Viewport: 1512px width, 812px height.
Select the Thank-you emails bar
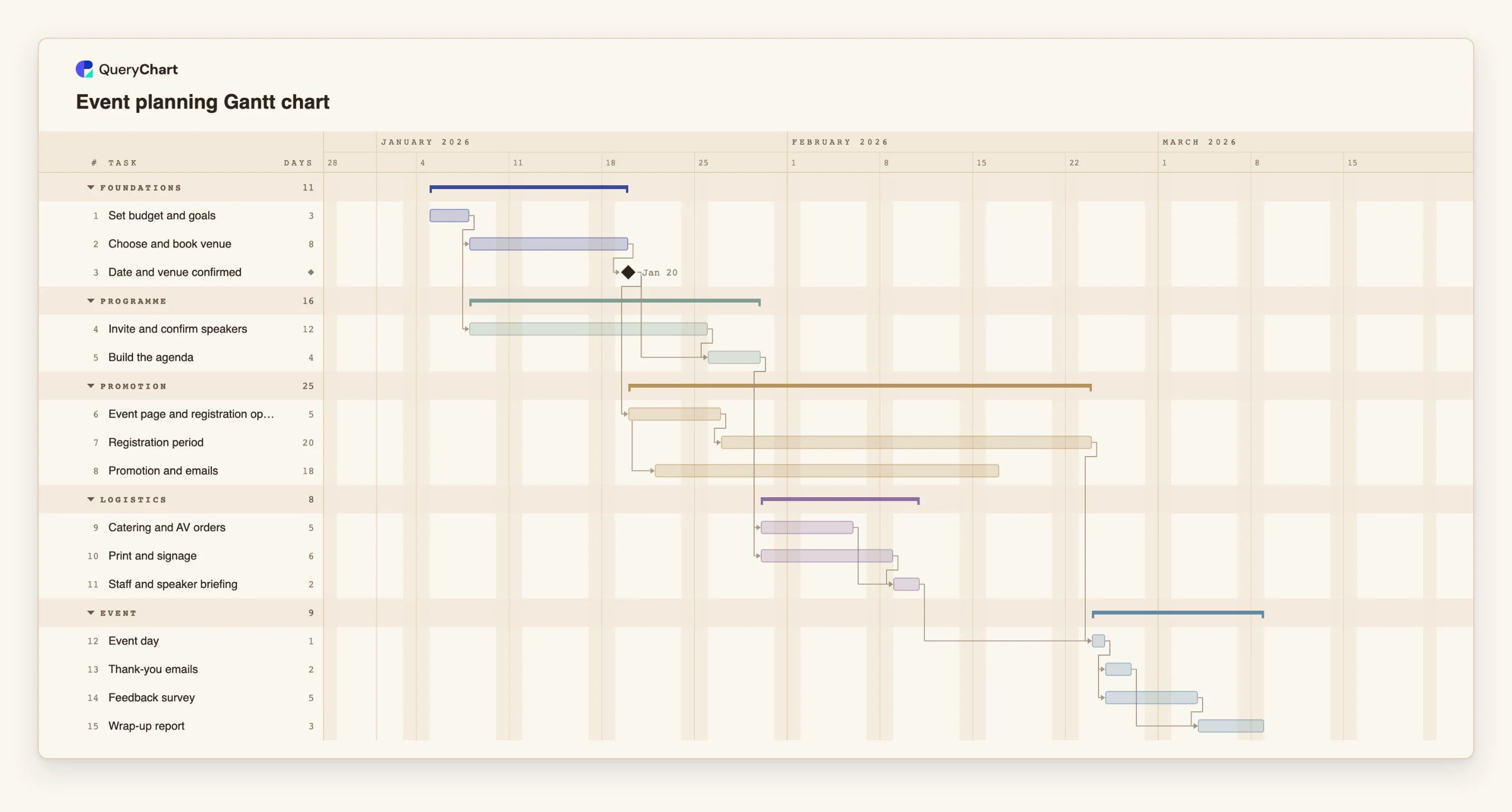click(1118, 670)
